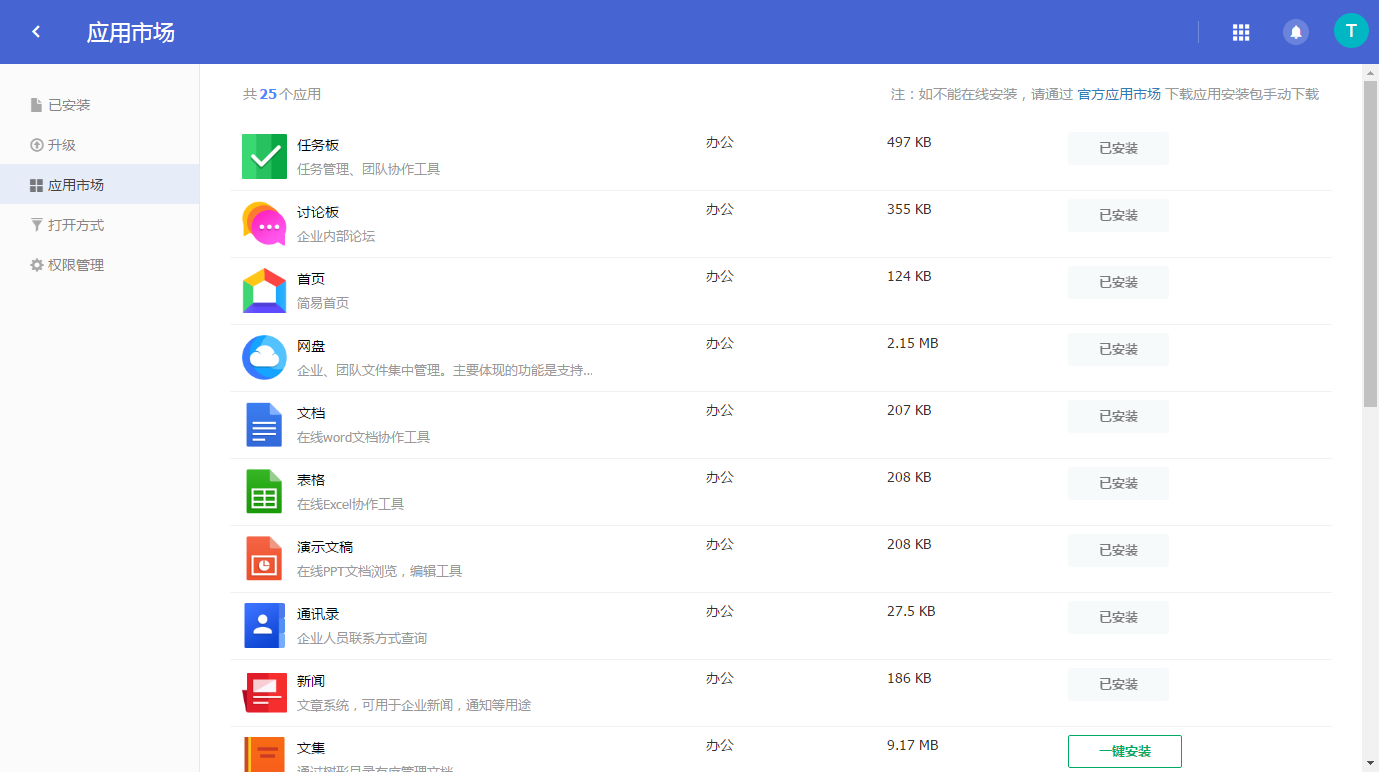Screen dimensions: 1379x772
Task: Click 已安装 button for 表格
Action: tap(1118, 483)
